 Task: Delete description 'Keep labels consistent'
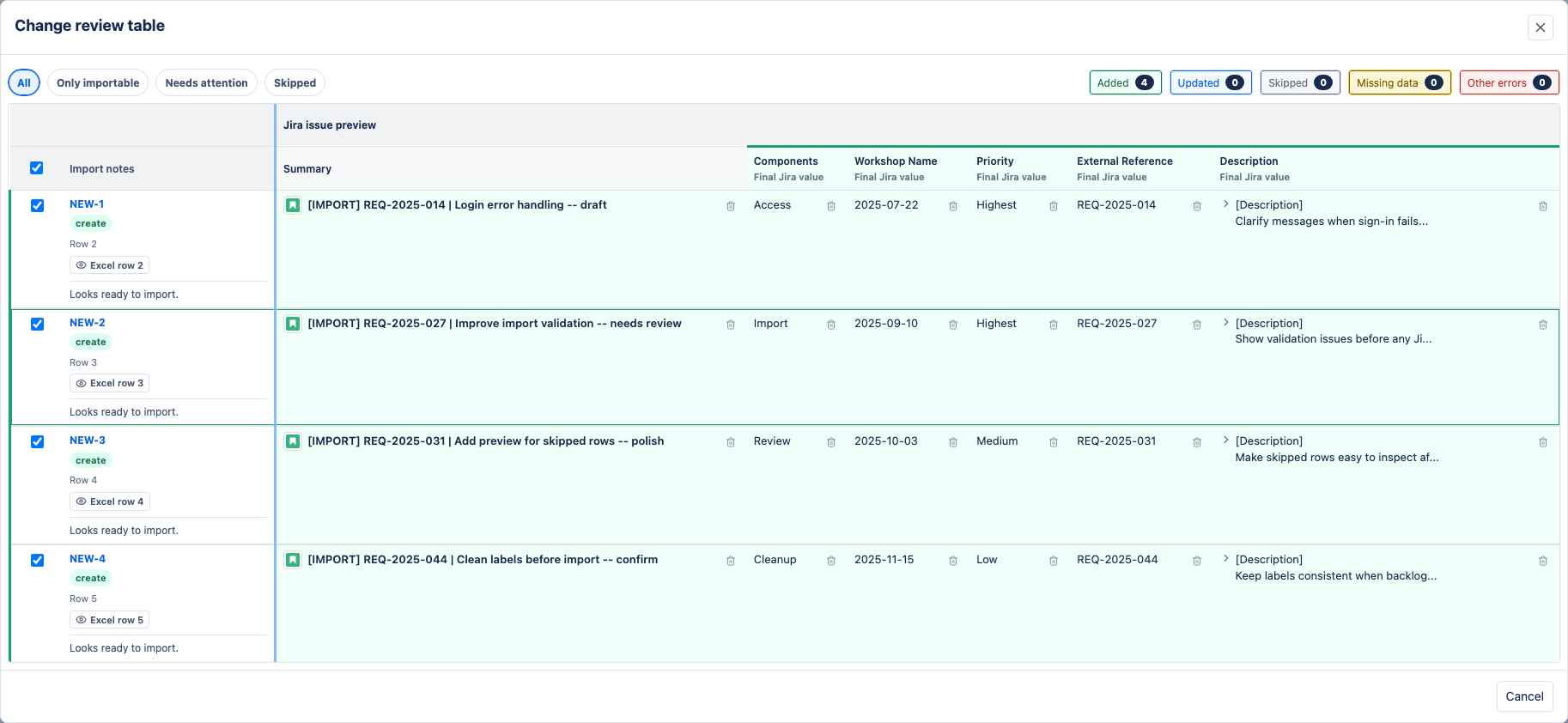(1543, 561)
